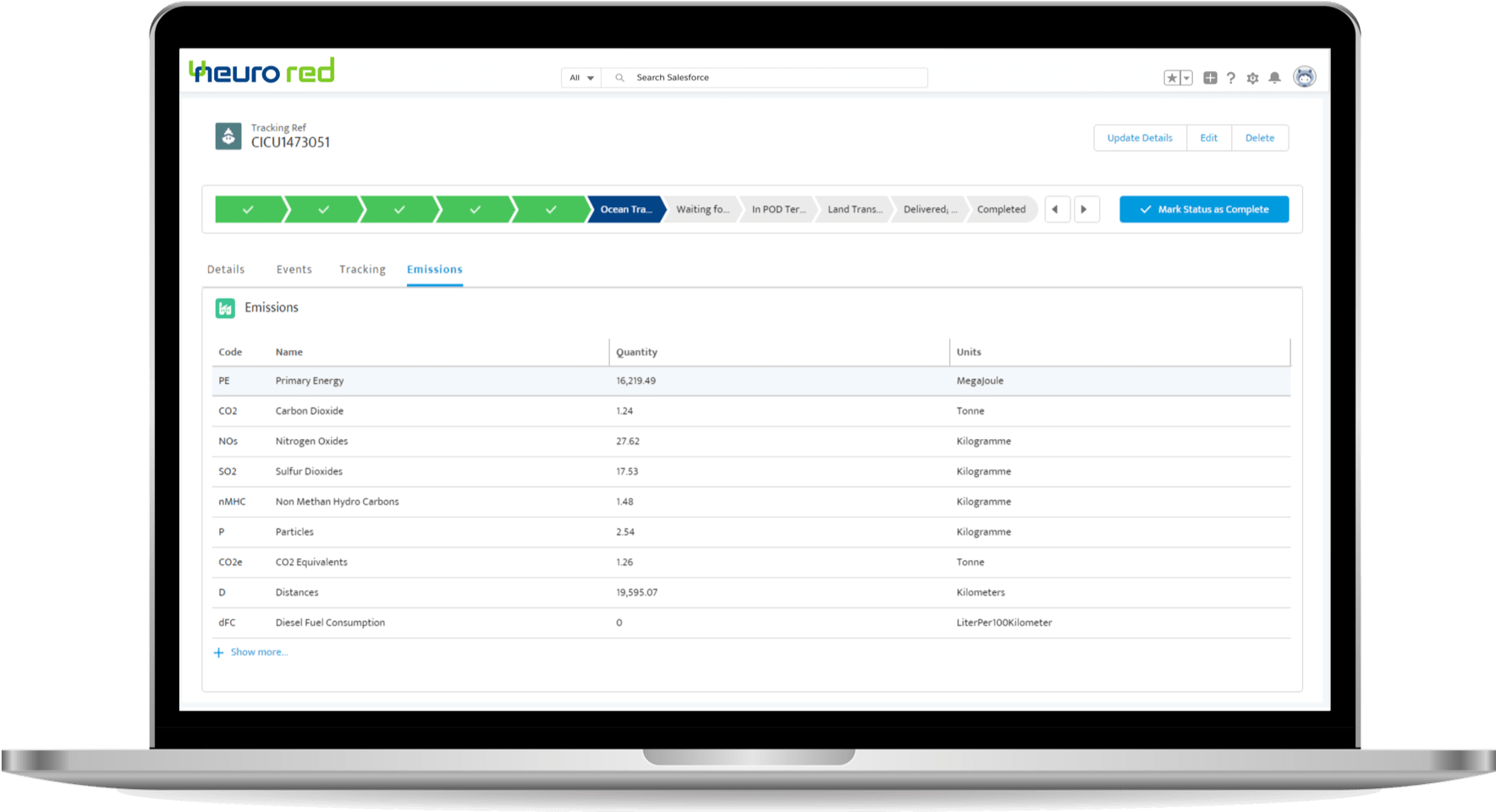Switch to the Tracking tab
The height and width of the screenshot is (812, 1496).
pos(362,270)
